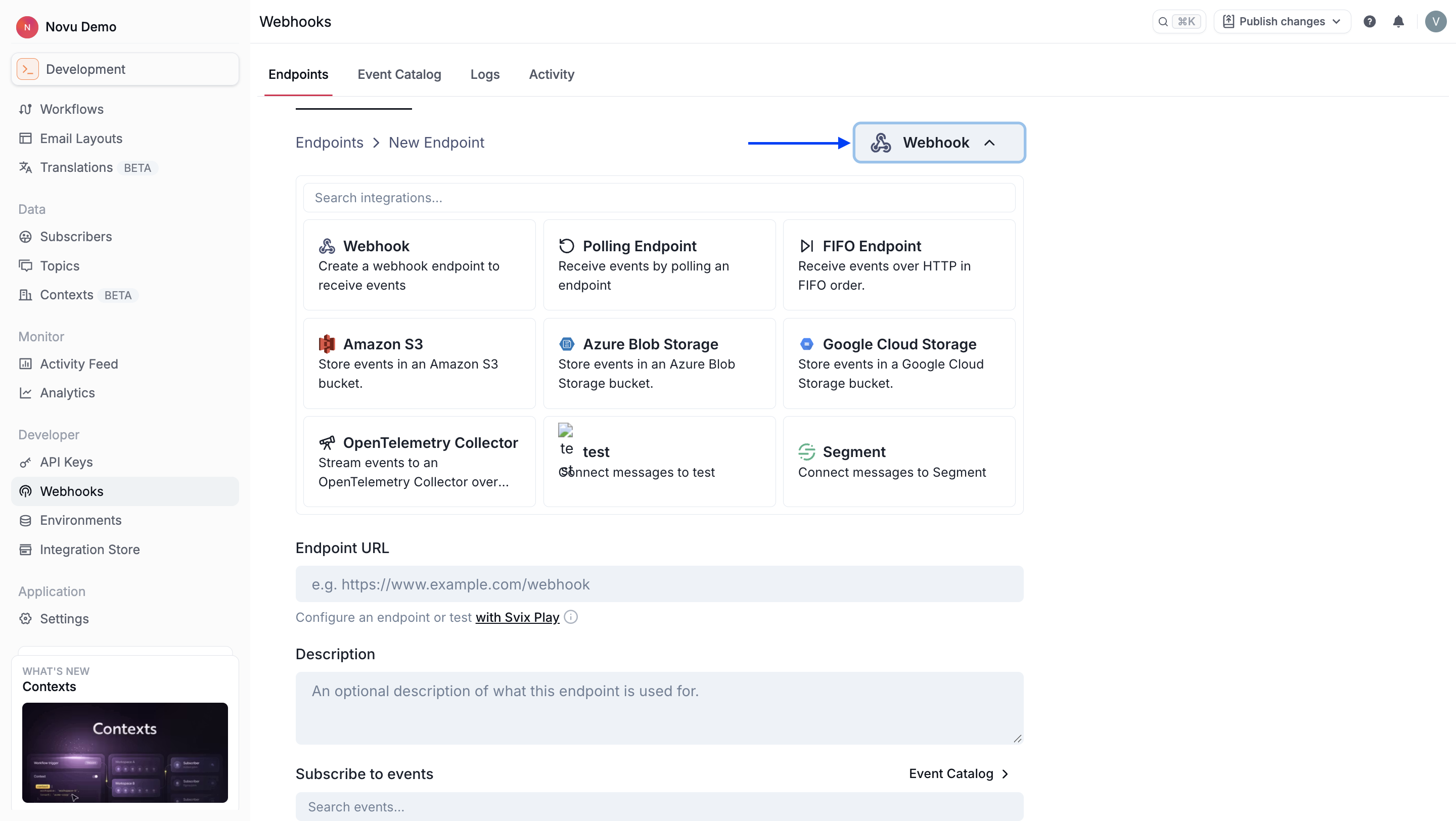Open the API Keys page

[x=66, y=462]
